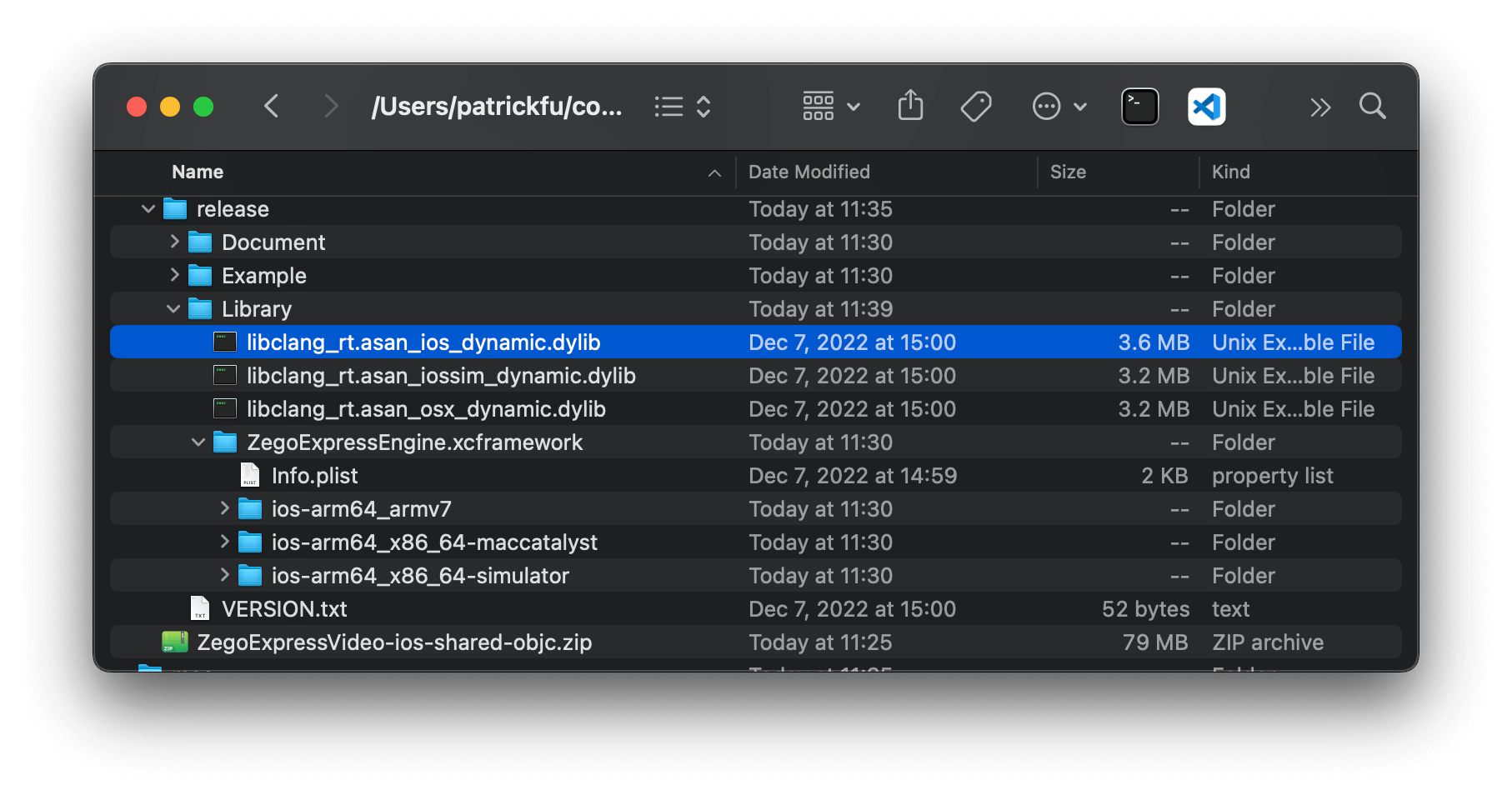
Task: Click the libclang_rt.asan_osx_dynamic.dylib file icon
Action: coord(225,408)
